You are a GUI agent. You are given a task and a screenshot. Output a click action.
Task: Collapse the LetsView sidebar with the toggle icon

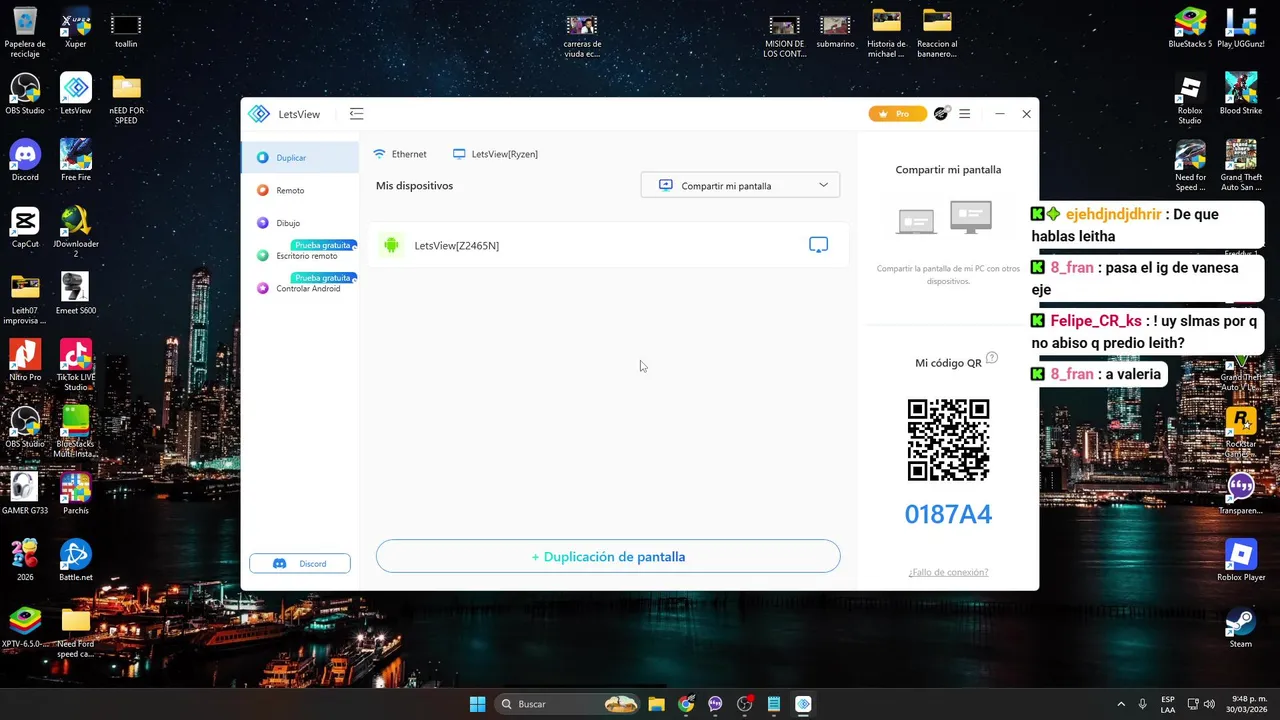[356, 114]
